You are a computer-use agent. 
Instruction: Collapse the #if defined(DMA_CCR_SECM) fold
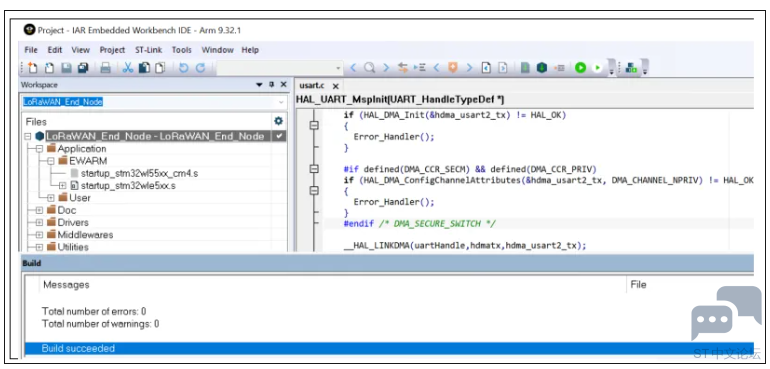pos(314,169)
